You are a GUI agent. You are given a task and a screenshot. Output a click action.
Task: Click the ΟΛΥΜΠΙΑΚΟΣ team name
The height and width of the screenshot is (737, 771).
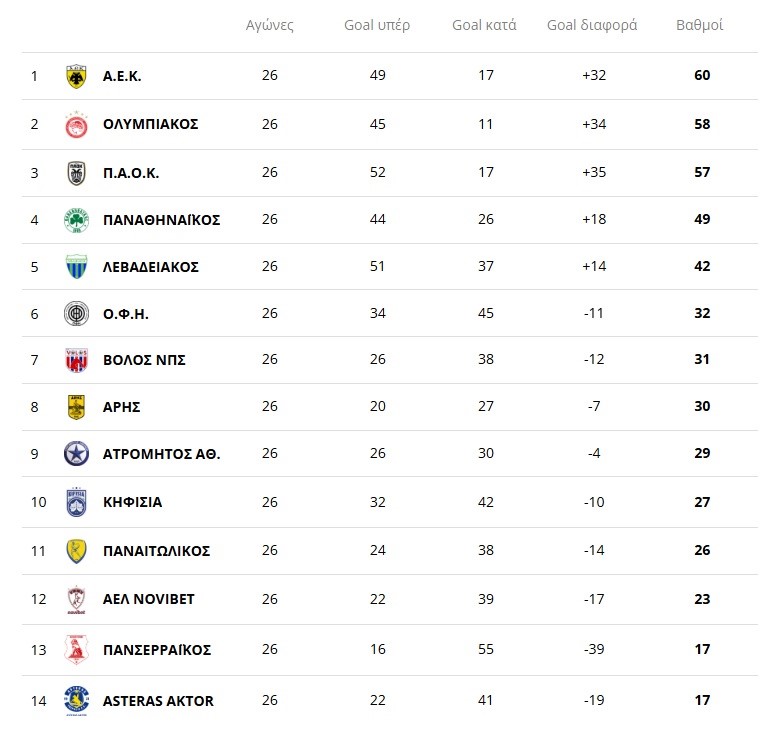[x=150, y=124]
